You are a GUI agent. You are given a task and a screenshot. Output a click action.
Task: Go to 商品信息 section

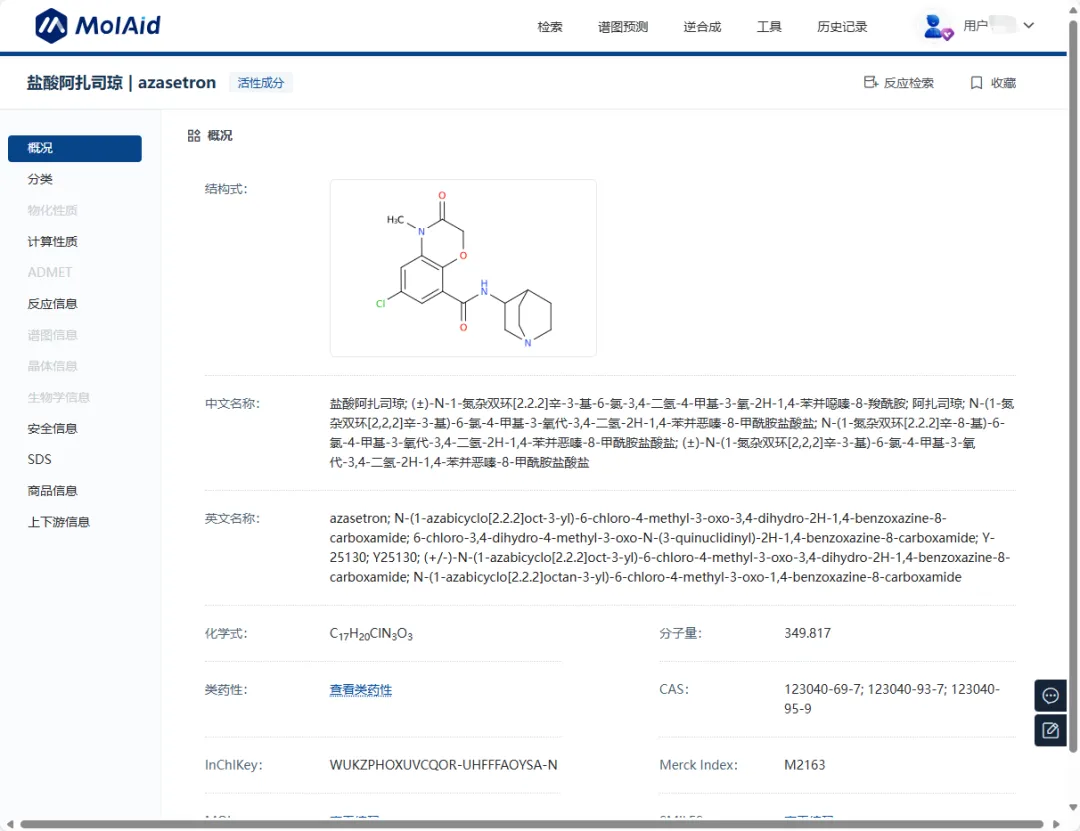pos(52,491)
